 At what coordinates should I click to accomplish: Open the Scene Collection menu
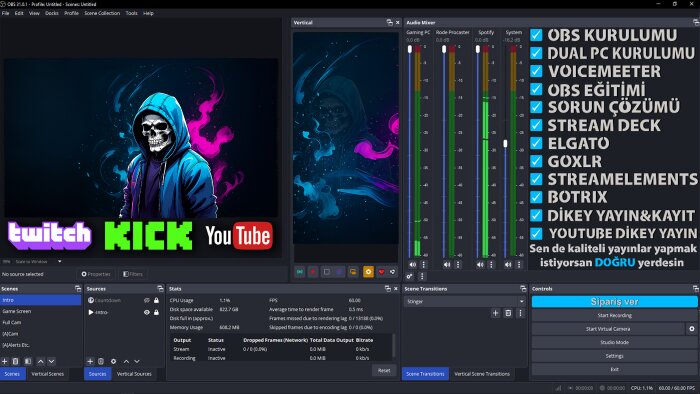point(102,13)
